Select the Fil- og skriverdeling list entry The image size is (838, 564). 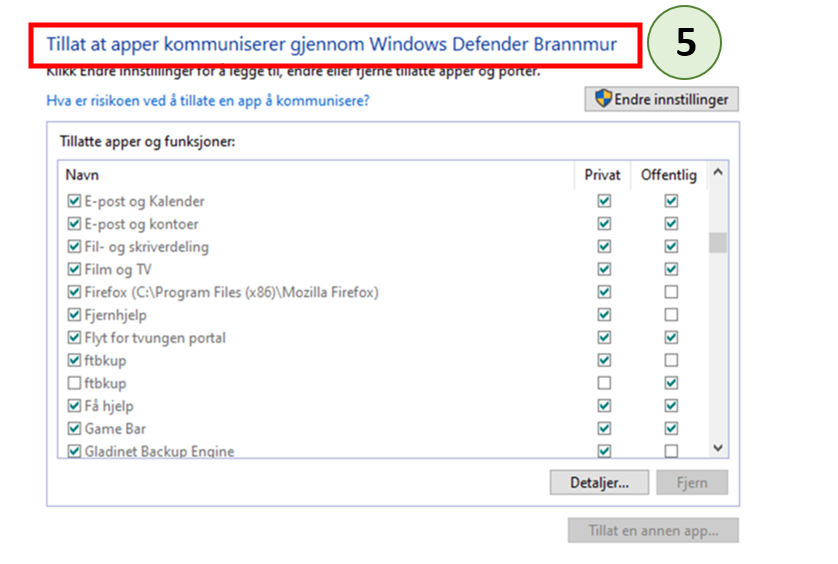[146, 247]
